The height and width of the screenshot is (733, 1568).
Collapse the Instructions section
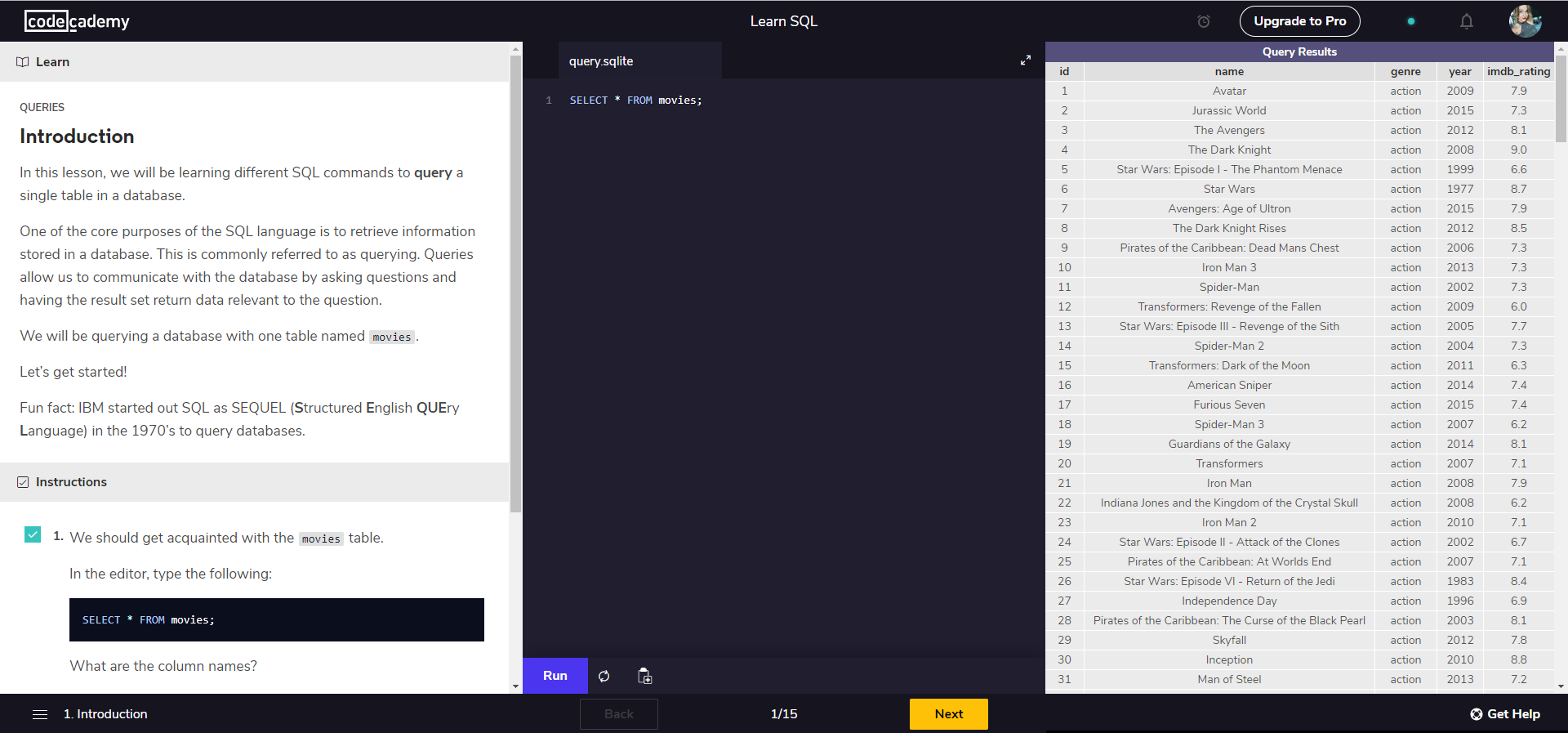[x=70, y=482]
